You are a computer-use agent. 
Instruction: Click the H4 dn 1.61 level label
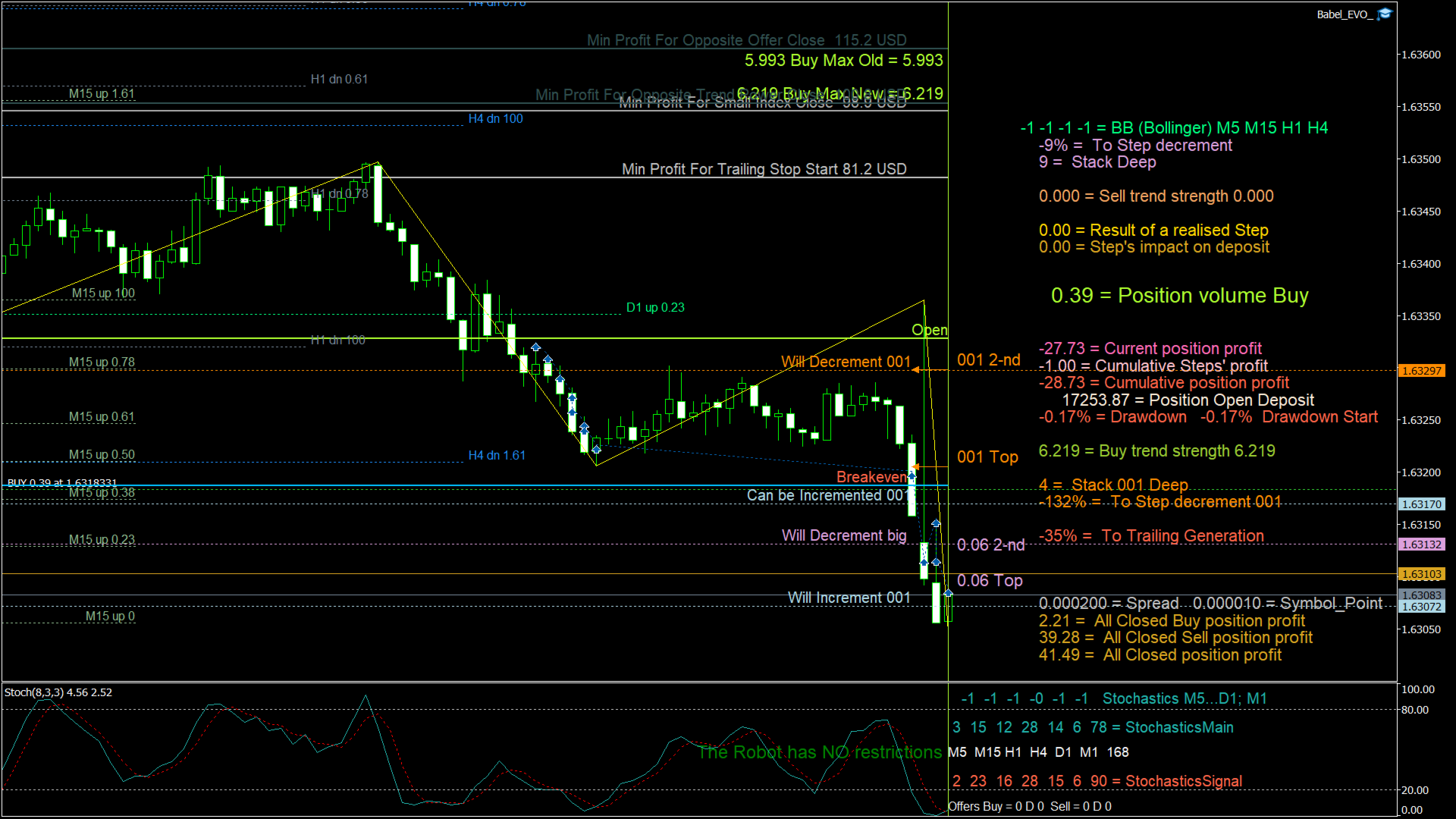(497, 456)
